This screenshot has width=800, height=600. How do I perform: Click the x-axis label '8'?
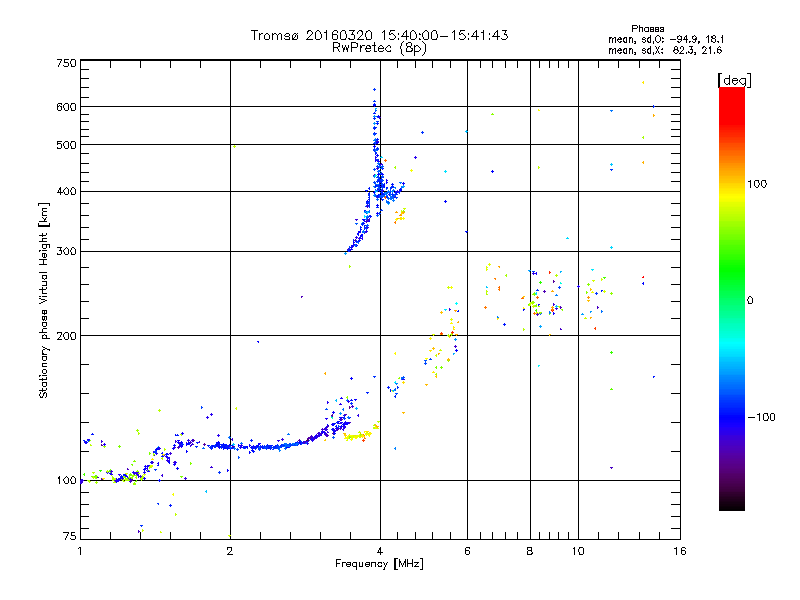tap(530, 551)
